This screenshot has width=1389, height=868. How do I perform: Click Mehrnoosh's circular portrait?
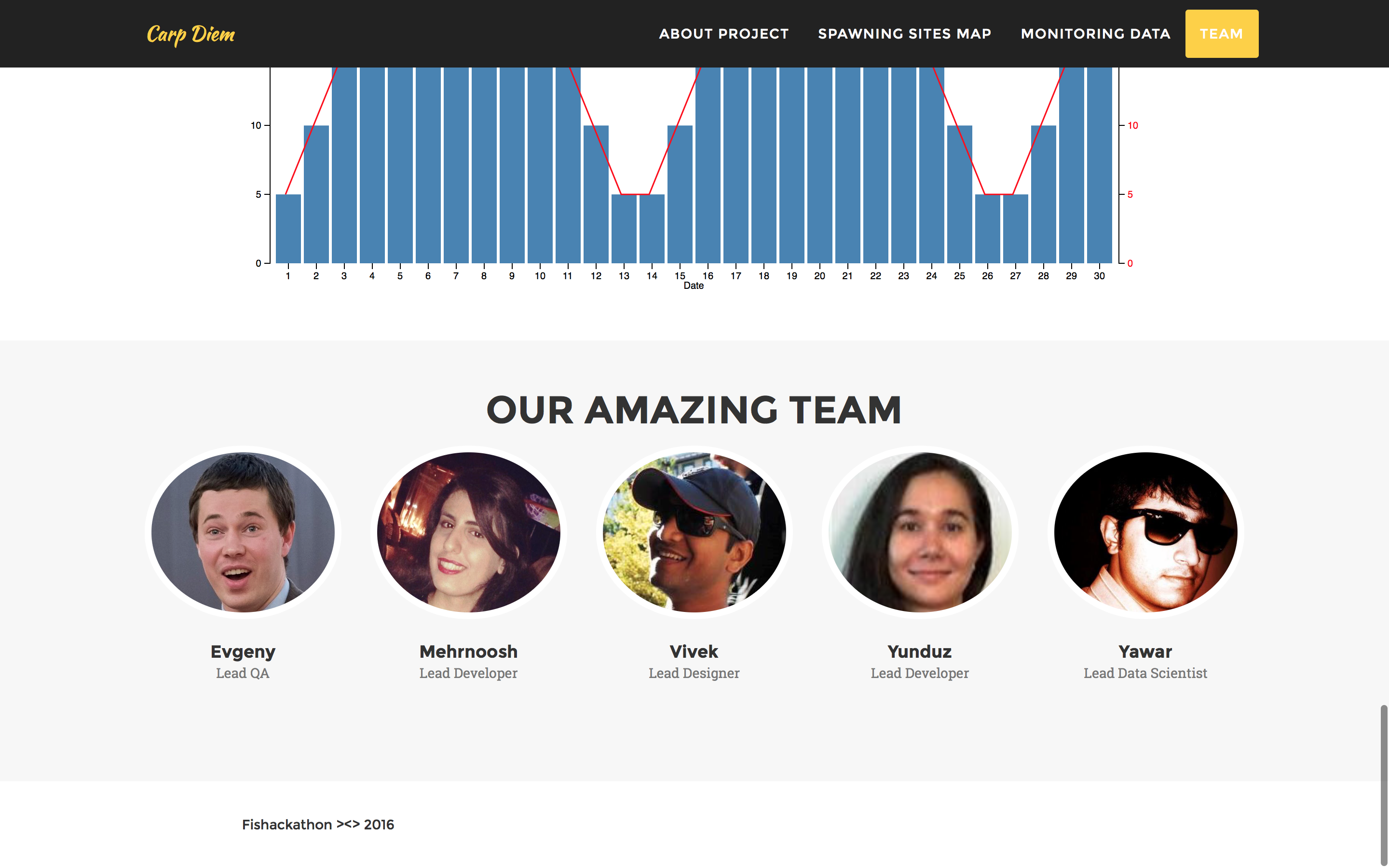[468, 531]
